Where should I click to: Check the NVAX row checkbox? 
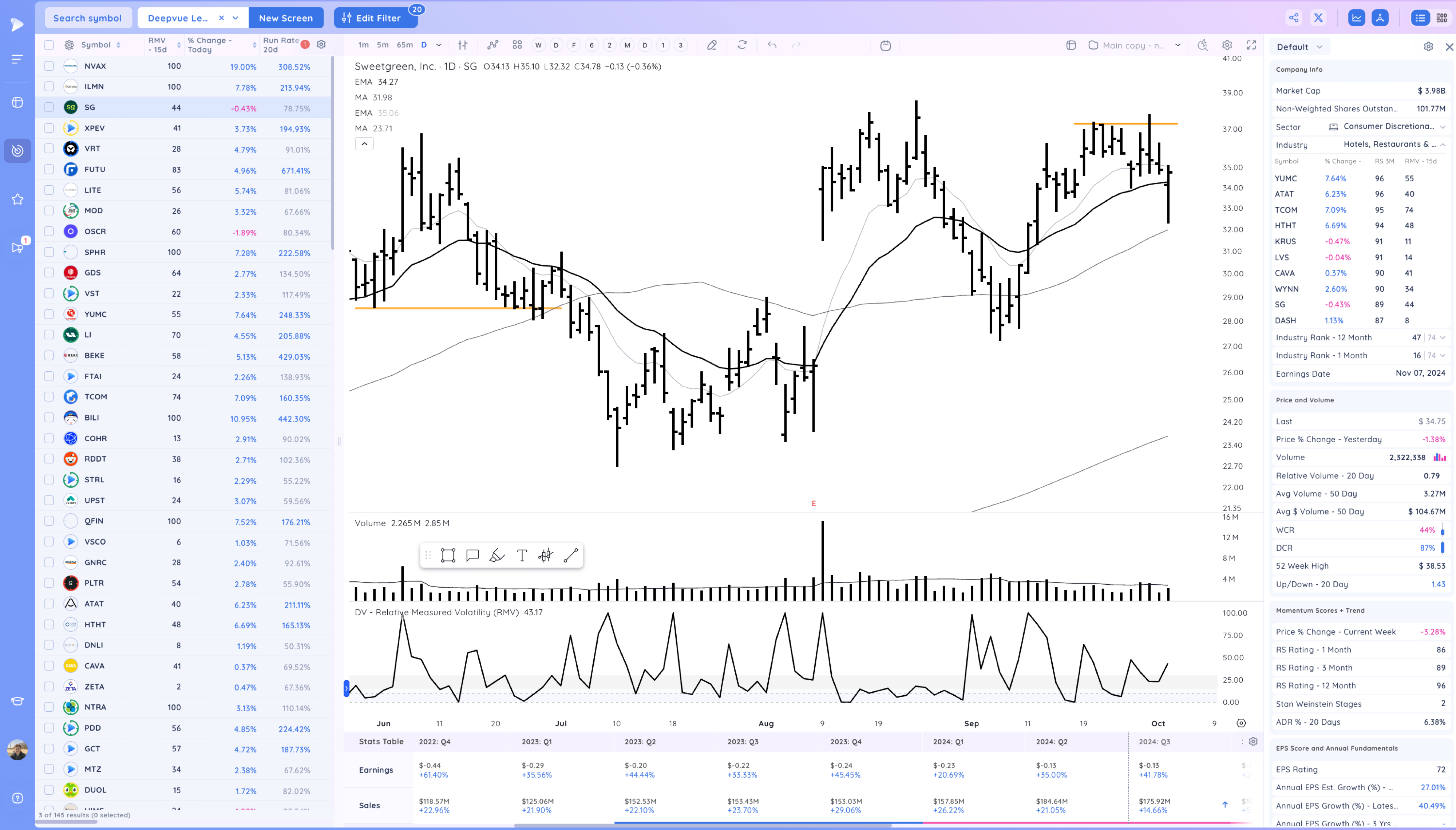click(49, 66)
